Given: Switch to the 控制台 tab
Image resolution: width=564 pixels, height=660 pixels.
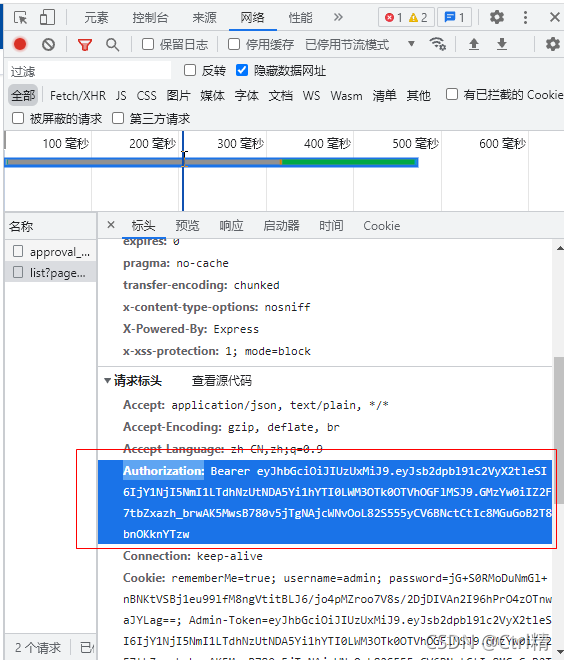Looking at the screenshot, I should (150, 17).
